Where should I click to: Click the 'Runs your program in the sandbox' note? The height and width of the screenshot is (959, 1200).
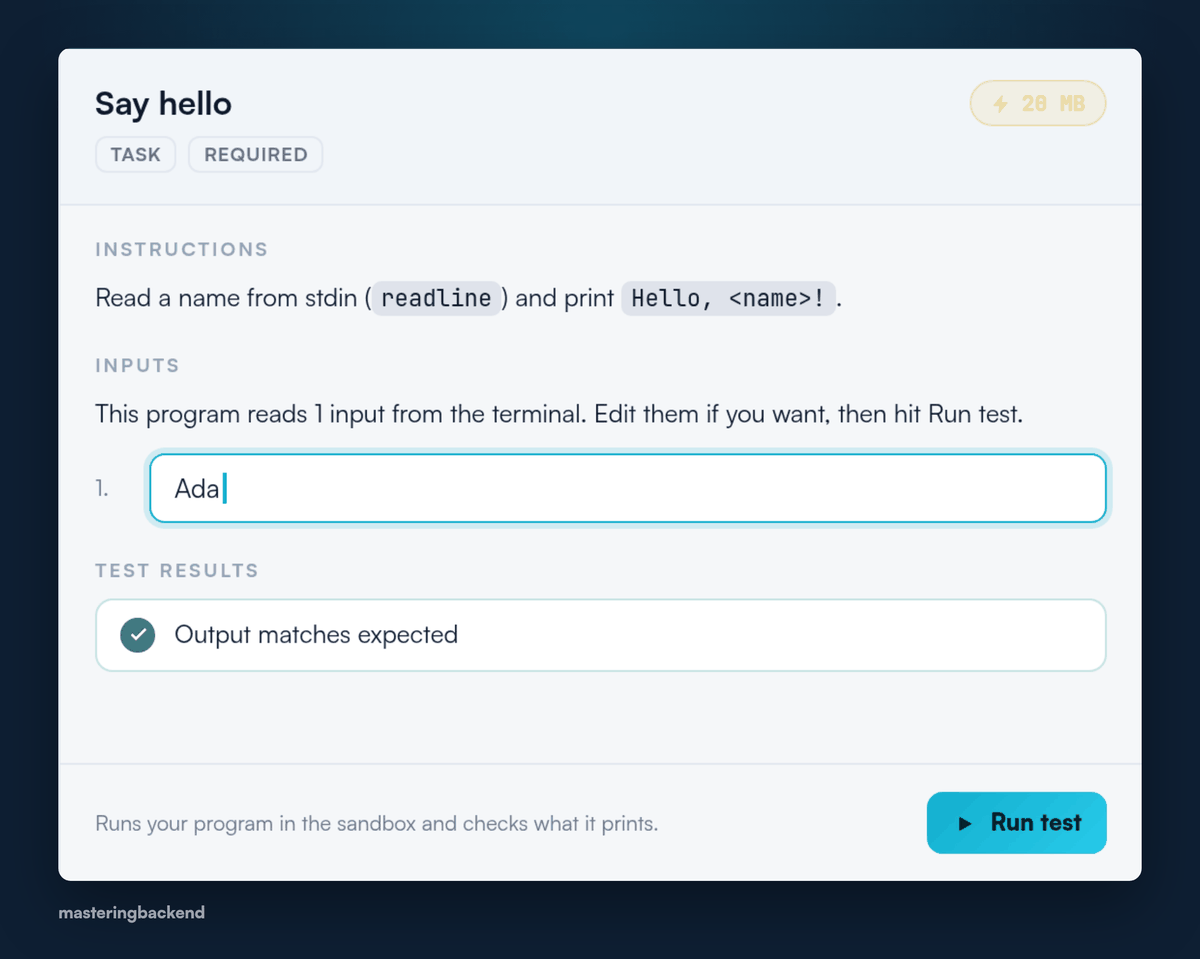377,824
